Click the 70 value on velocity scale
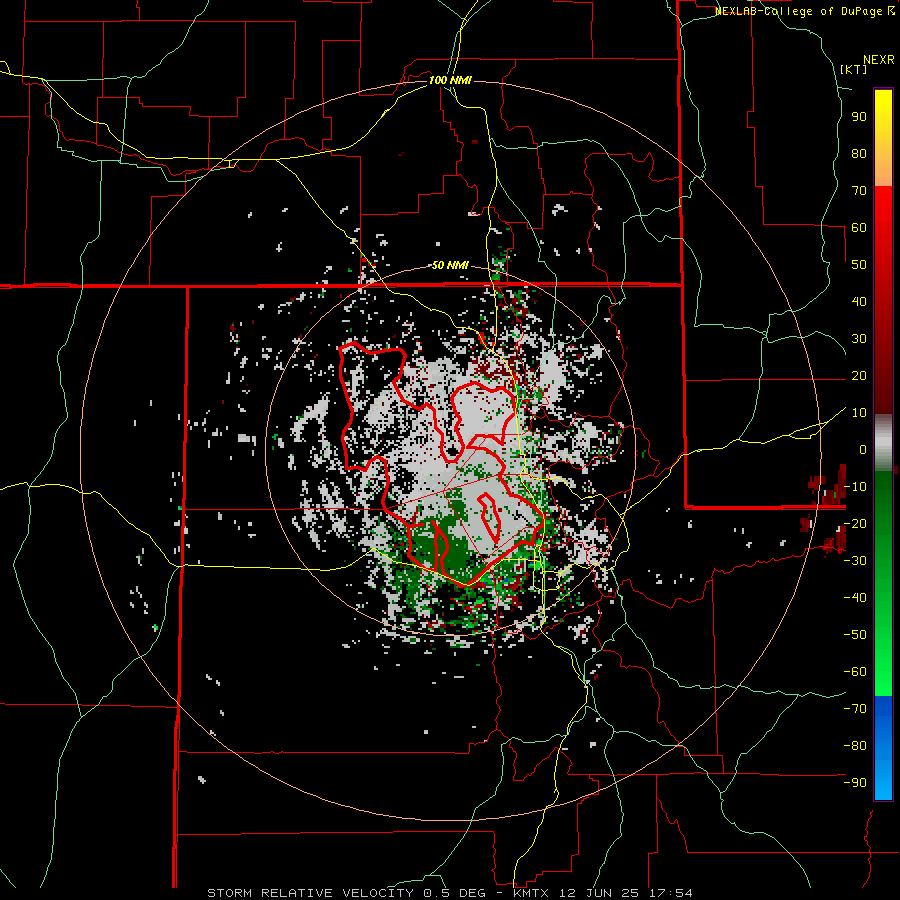Image resolution: width=900 pixels, height=900 pixels. (x=859, y=191)
